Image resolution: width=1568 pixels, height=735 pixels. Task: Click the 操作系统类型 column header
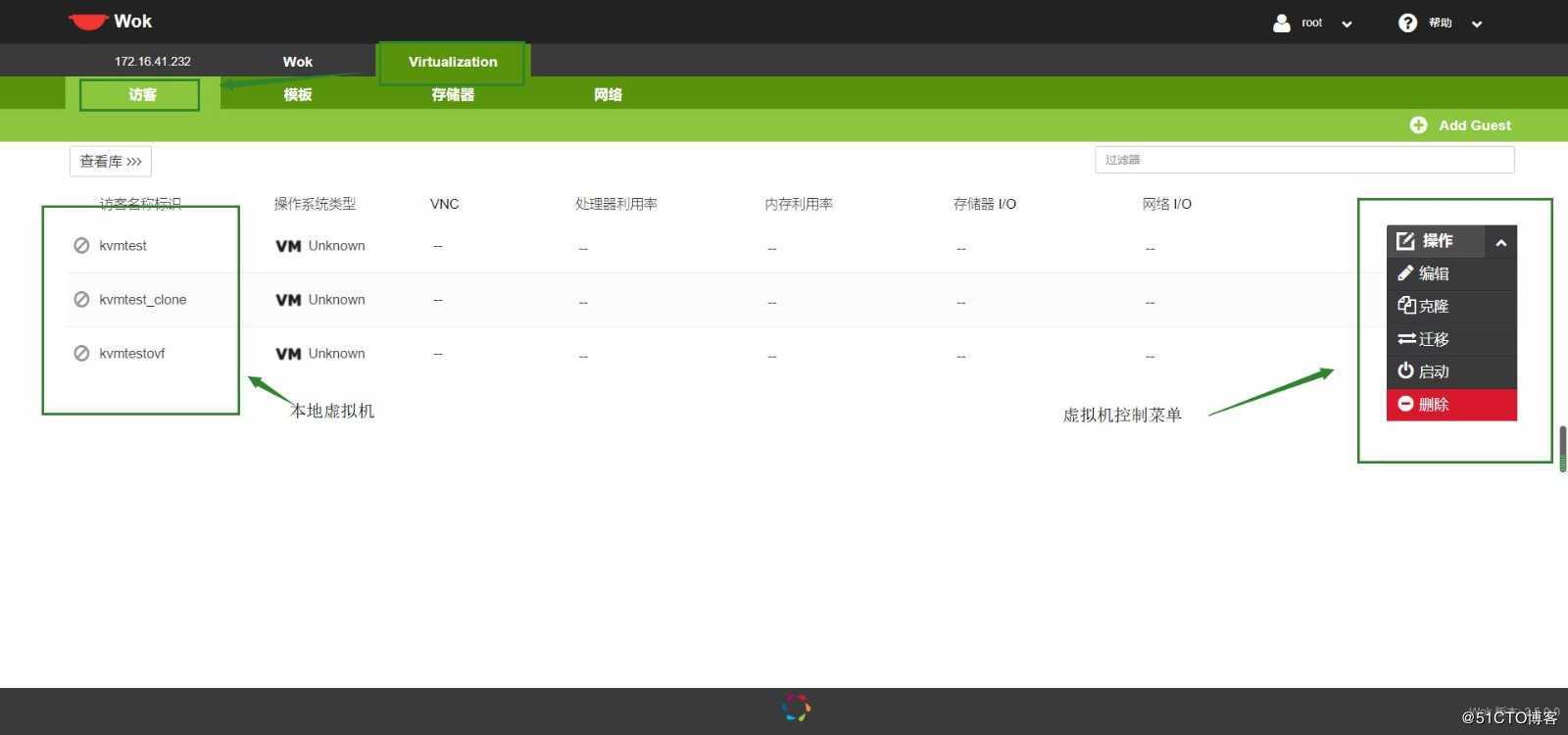click(315, 204)
